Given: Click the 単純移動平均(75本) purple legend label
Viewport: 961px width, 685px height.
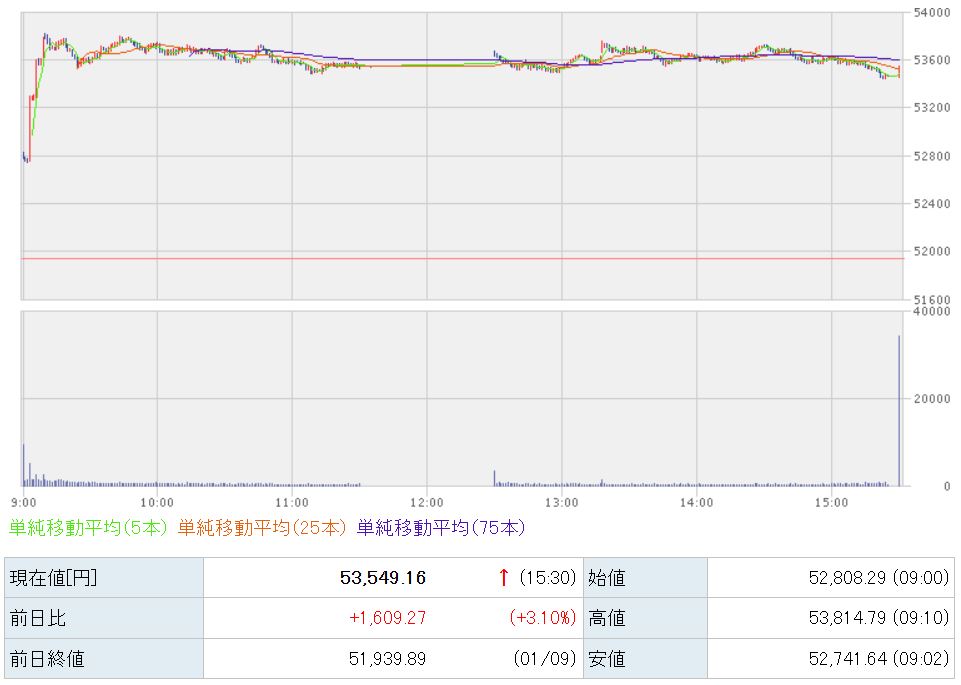Looking at the screenshot, I should click(440, 527).
